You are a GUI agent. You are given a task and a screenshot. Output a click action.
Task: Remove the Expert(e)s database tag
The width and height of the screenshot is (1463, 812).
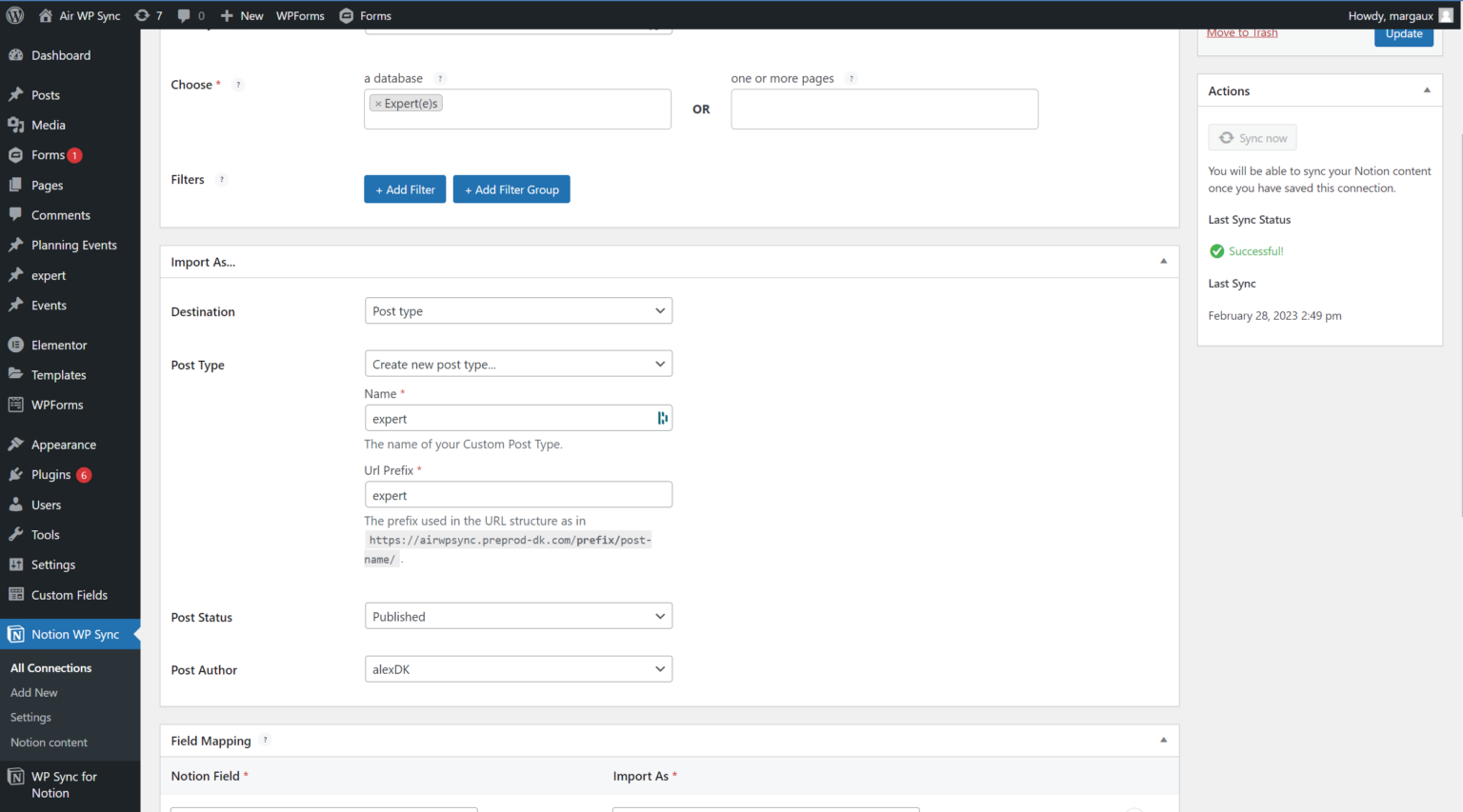pos(378,103)
